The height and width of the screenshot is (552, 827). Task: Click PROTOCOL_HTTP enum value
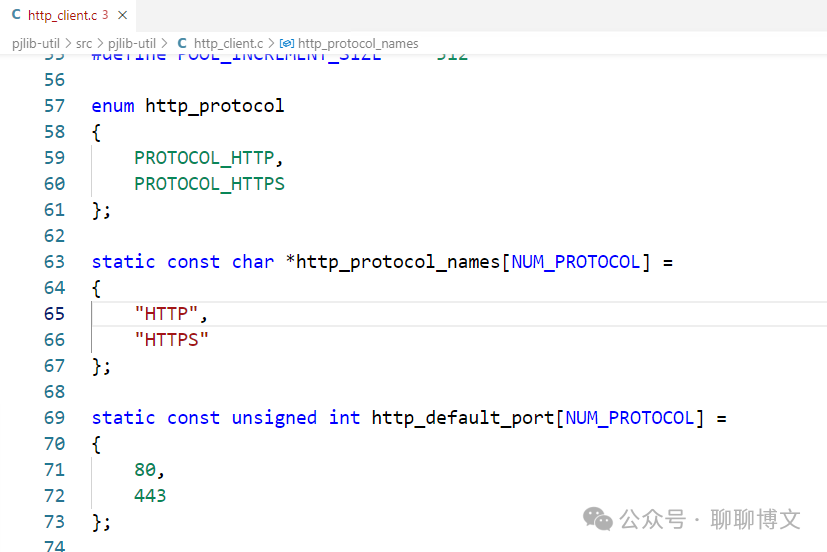(x=204, y=158)
